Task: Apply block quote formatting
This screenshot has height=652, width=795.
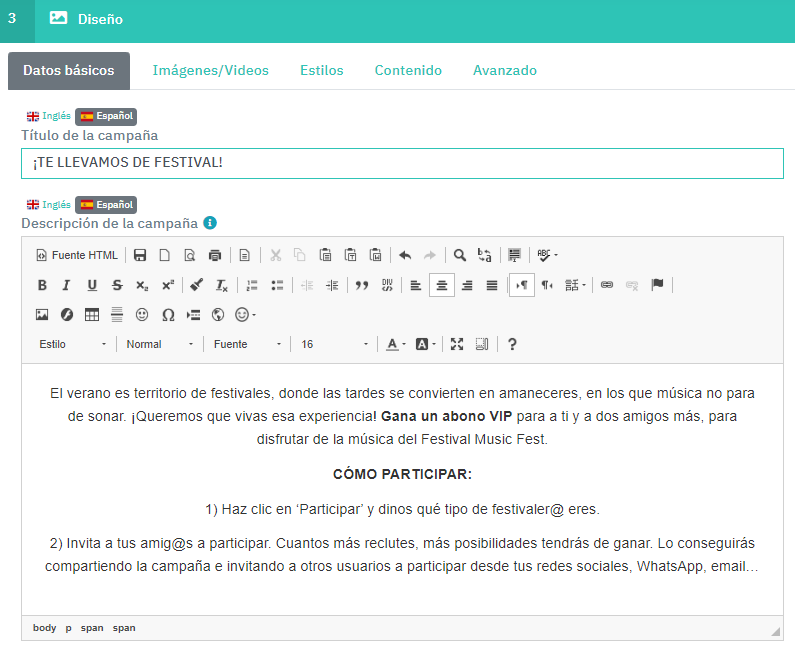Action: pos(362,285)
